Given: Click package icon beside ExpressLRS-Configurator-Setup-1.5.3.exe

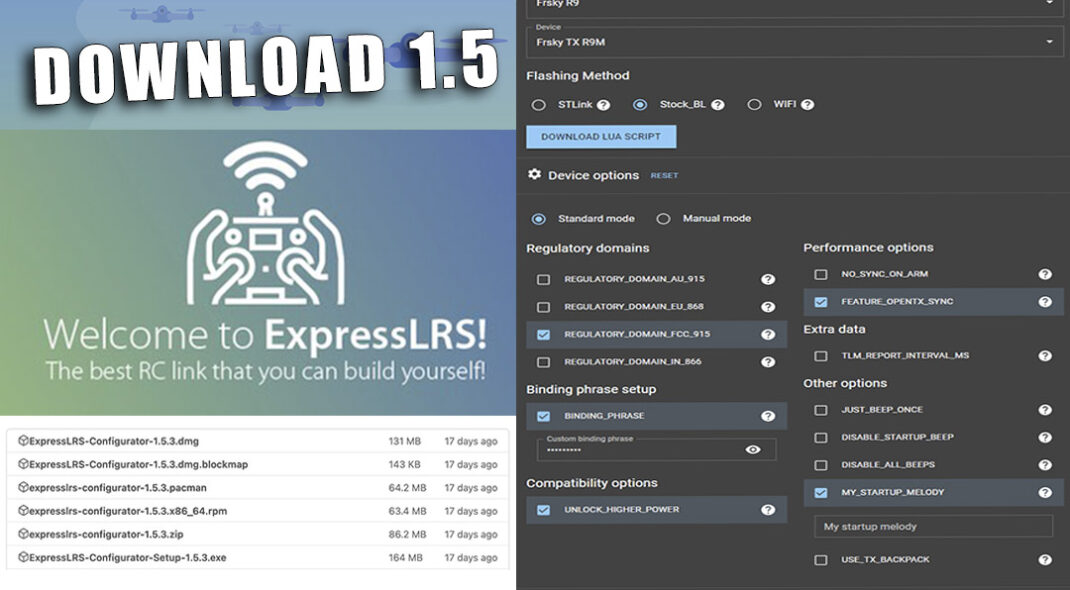Looking at the screenshot, I should [23, 557].
